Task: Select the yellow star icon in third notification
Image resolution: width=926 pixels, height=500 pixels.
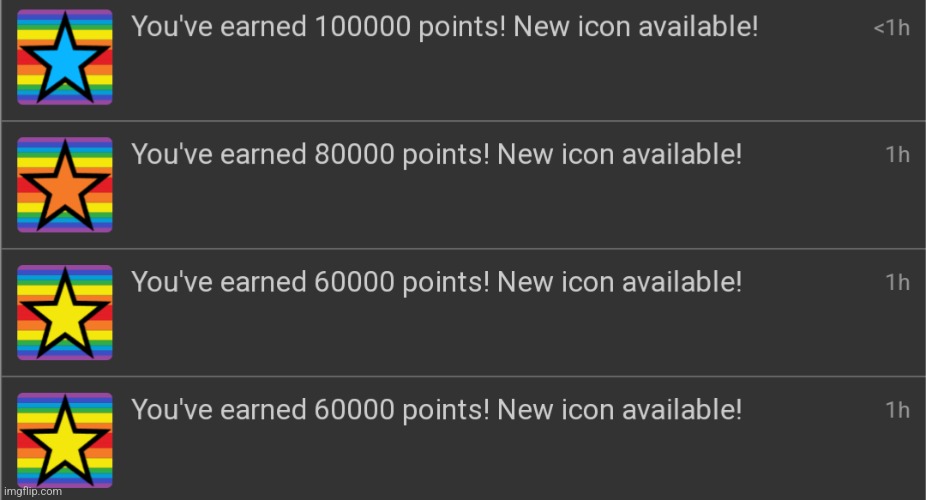Action: (64, 312)
